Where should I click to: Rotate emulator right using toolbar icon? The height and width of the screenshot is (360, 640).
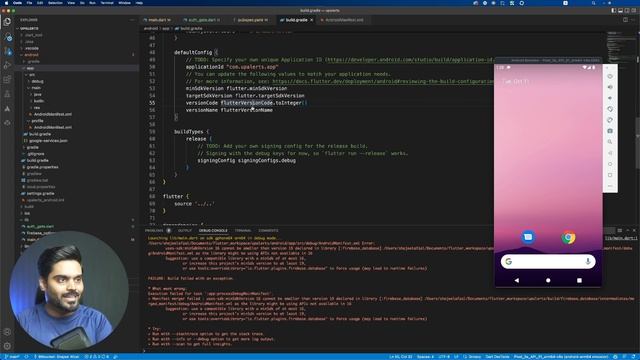coord(610,120)
